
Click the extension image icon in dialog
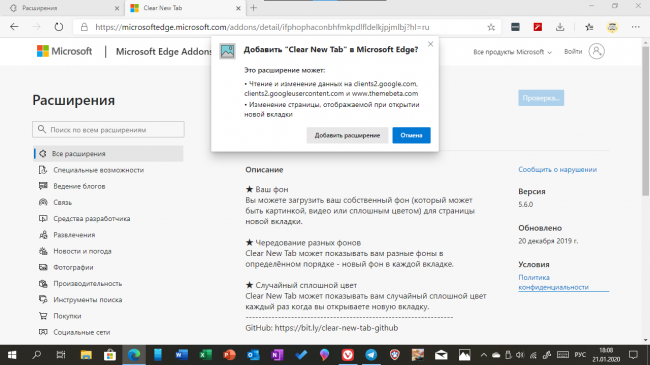click(227, 51)
